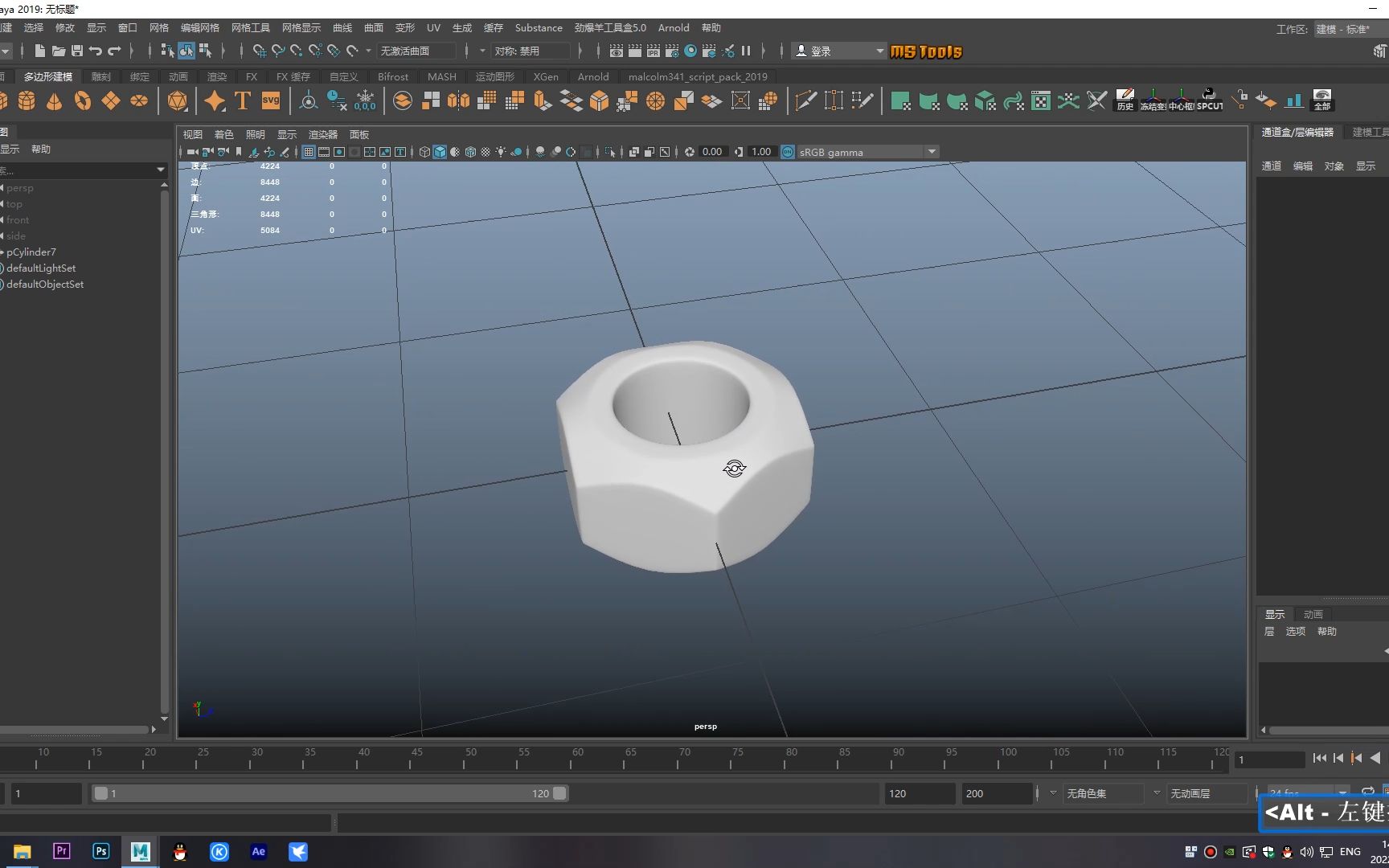Click the open scene folder icon
Viewport: 1389px width, 868px height.
[x=59, y=51]
